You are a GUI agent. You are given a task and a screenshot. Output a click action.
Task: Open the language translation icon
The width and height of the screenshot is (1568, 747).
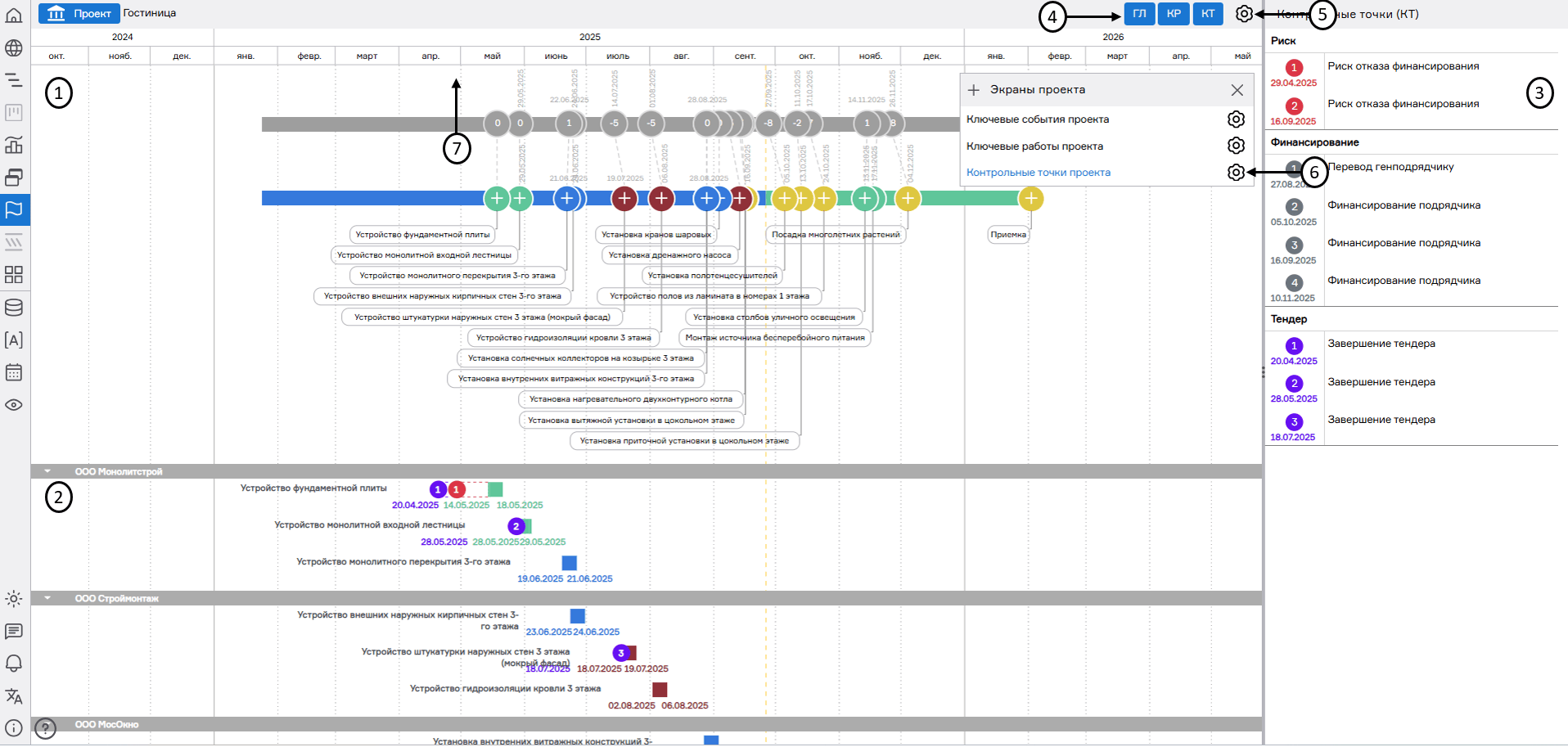(14, 696)
